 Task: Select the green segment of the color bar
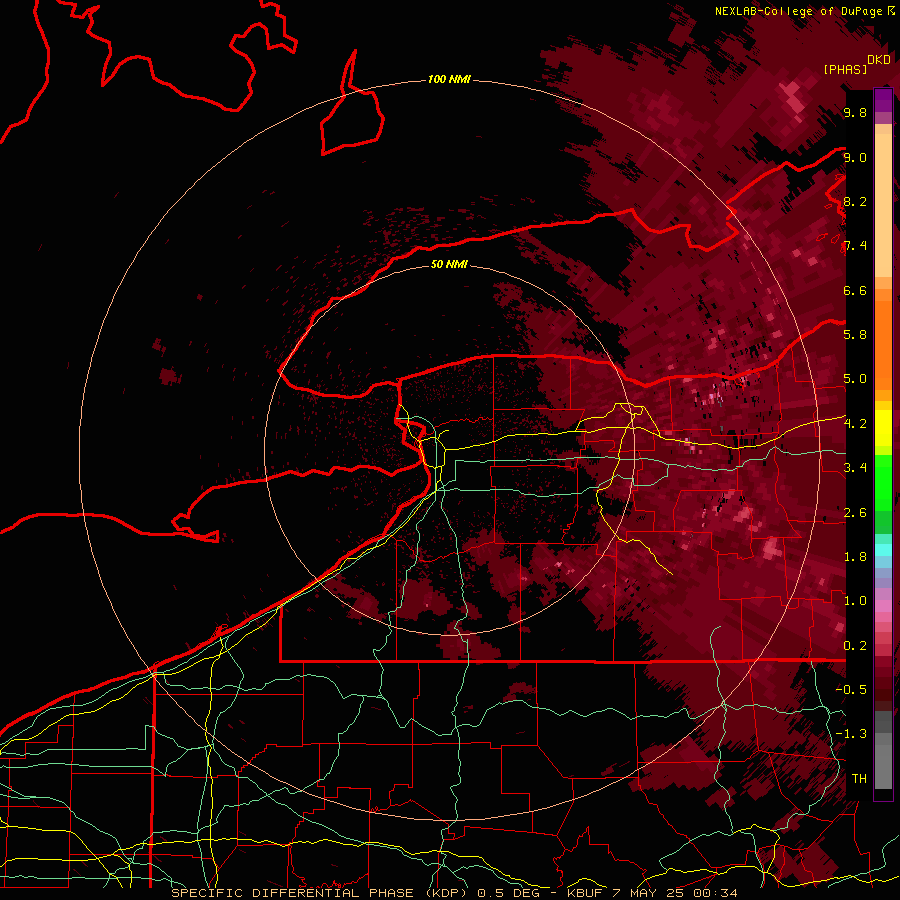click(x=883, y=494)
